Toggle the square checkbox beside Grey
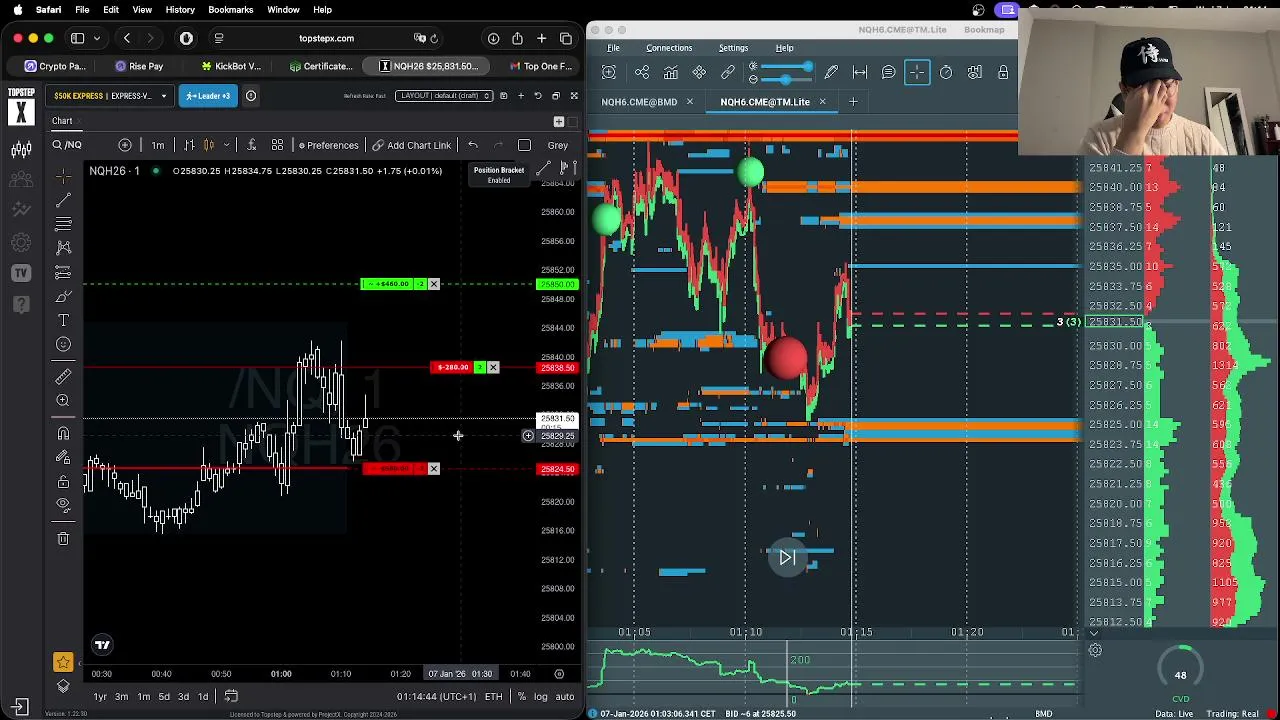 point(524,145)
